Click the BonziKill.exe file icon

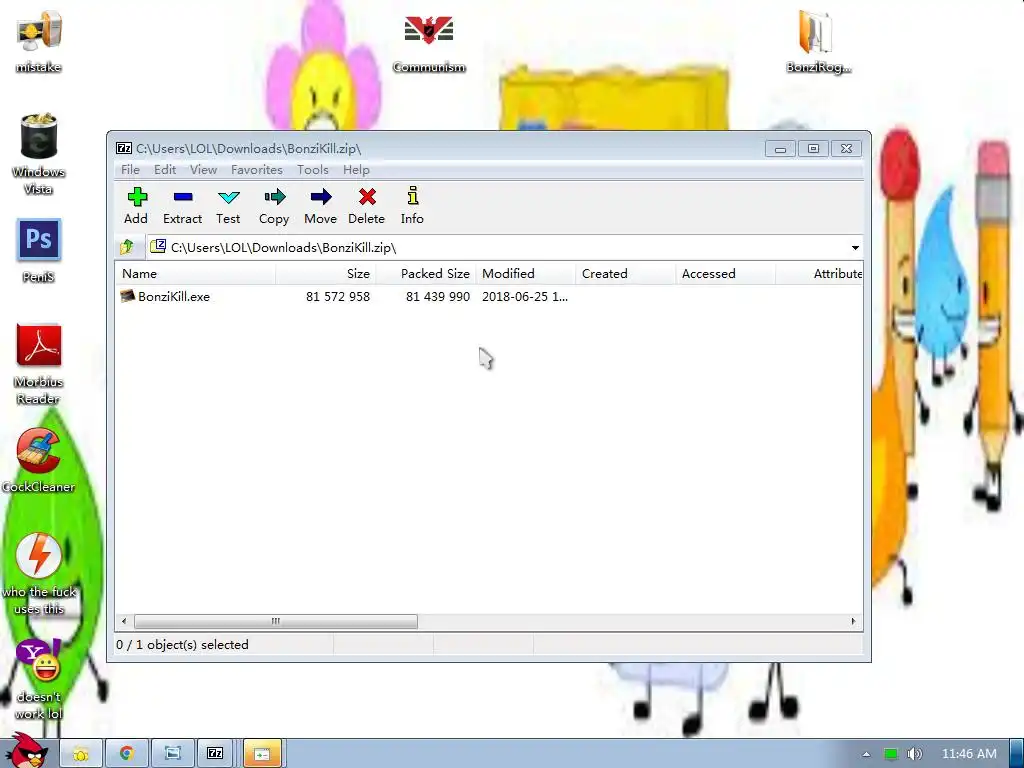127,296
